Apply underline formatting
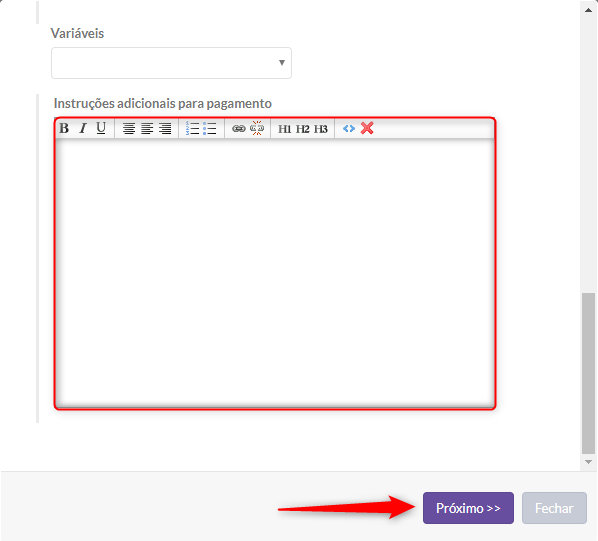Viewport: 598px width, 541px height. (x=101, y=128)
